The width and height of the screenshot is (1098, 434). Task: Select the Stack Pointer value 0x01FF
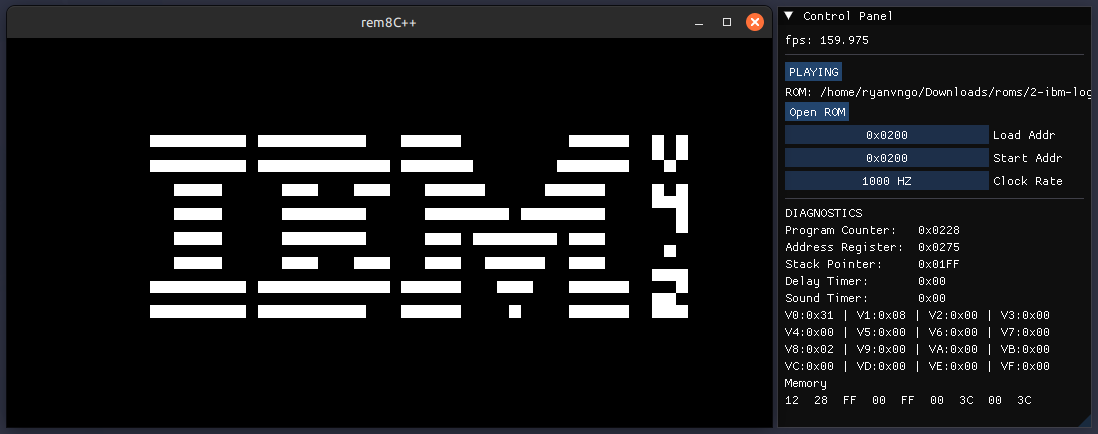[x=939, y=264]
